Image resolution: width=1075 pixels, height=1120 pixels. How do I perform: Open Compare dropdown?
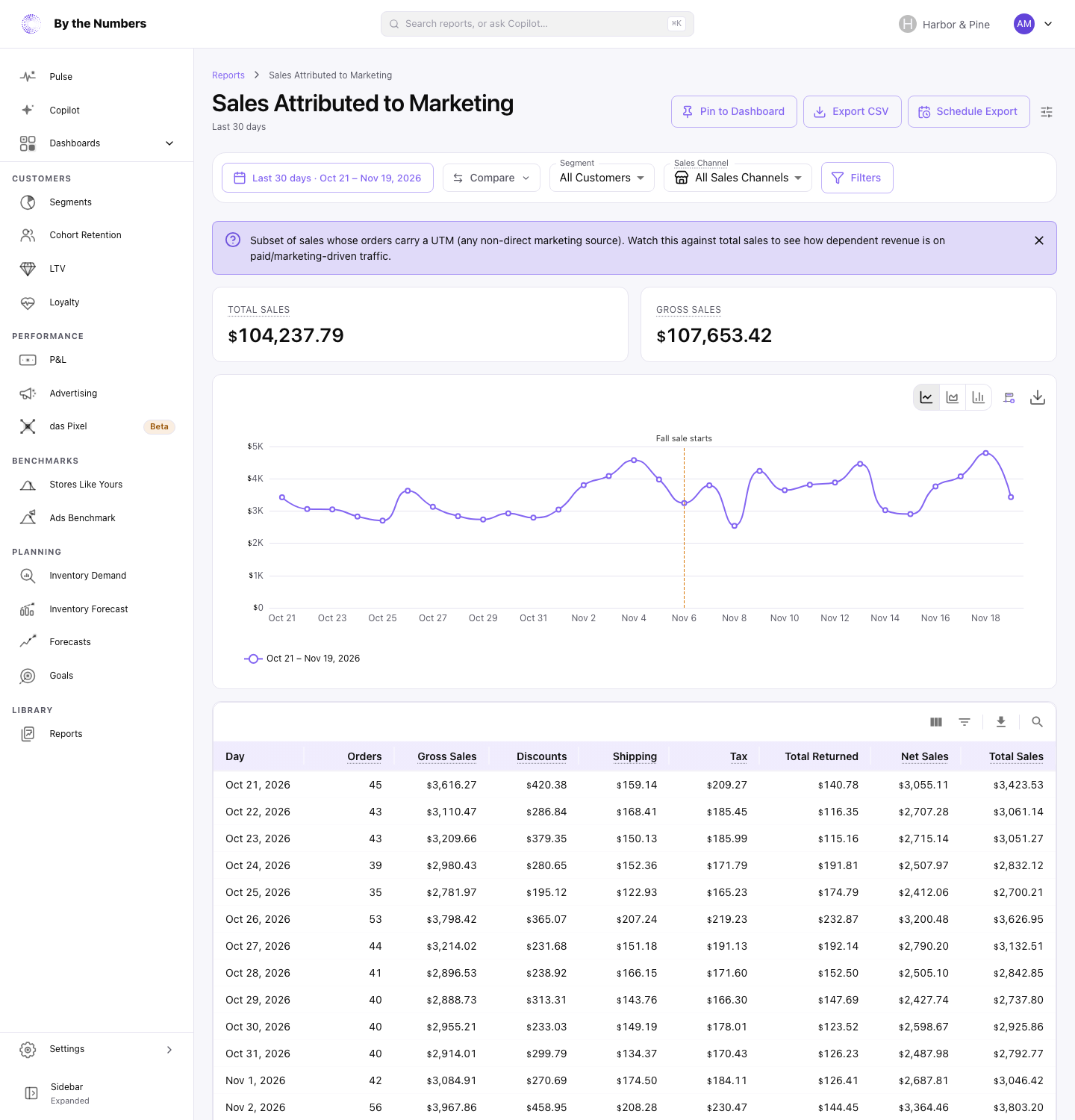click(x=491, y=178)
